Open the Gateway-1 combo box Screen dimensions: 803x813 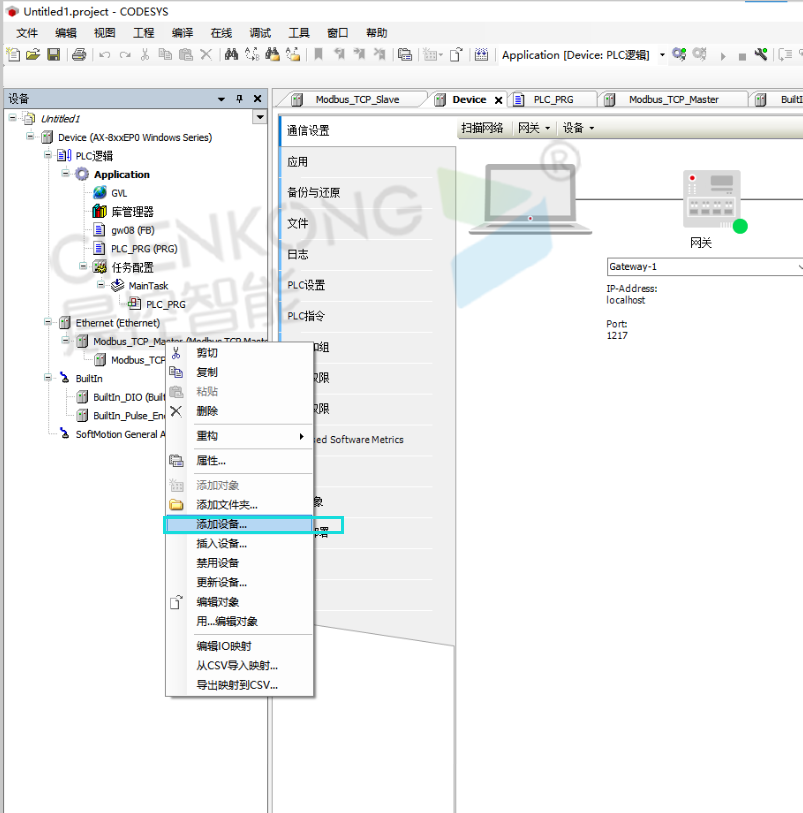(705, 267)
